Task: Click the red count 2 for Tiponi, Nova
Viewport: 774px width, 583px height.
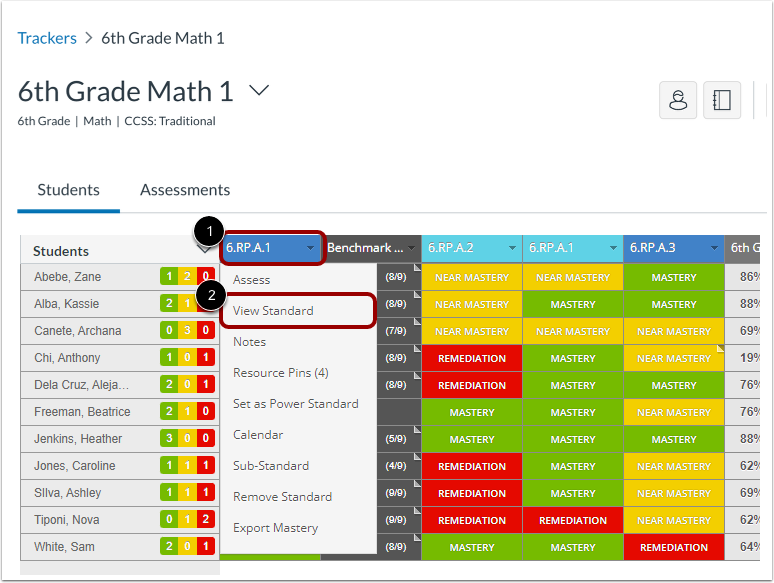Action: [206, 519]
